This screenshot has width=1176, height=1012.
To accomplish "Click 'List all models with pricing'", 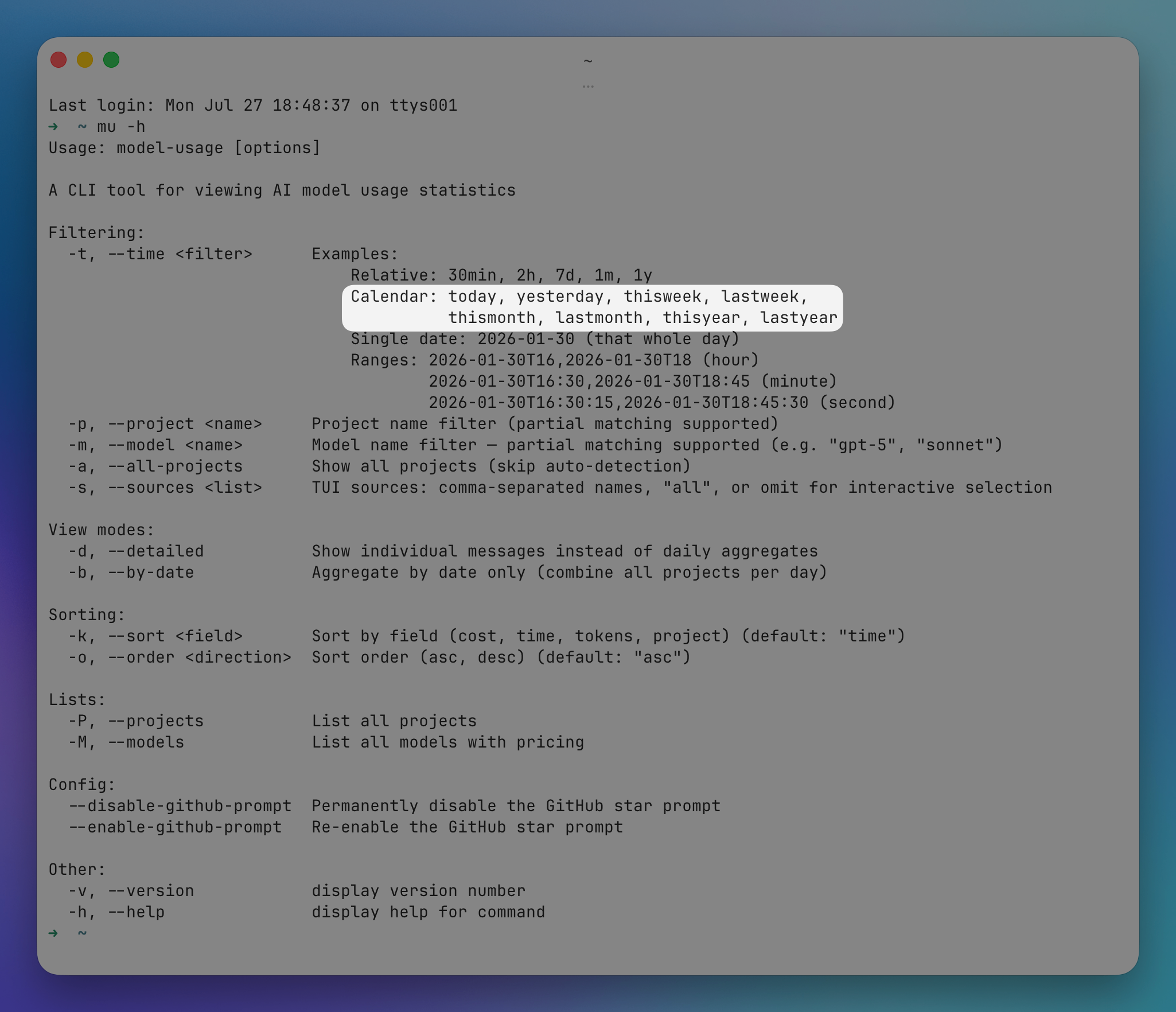I will click(448, 742).
